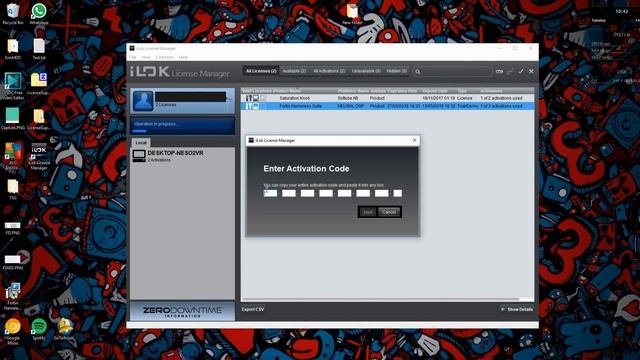Open the Help menu
Viewport: 640px width, 360px height.
(x=183, y=58)
